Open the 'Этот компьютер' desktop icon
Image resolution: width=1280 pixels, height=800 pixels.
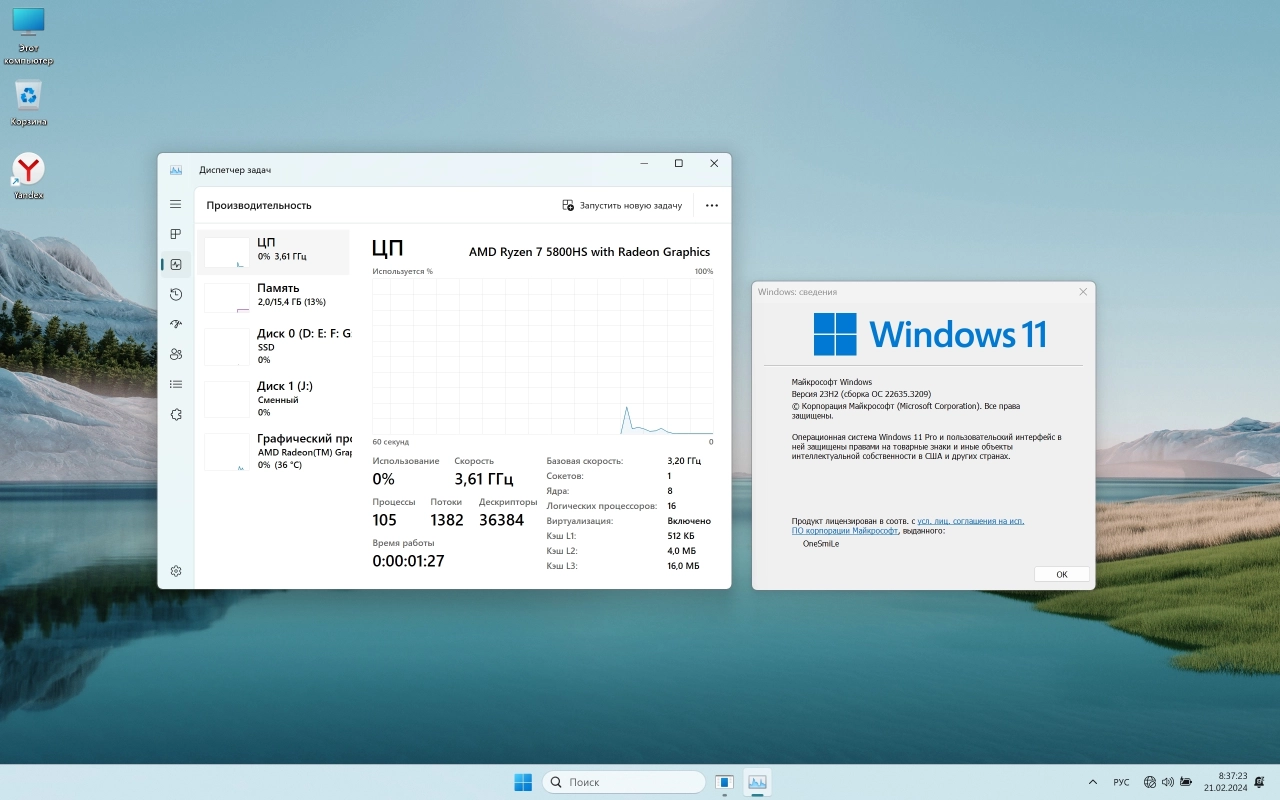coord(28,35)
